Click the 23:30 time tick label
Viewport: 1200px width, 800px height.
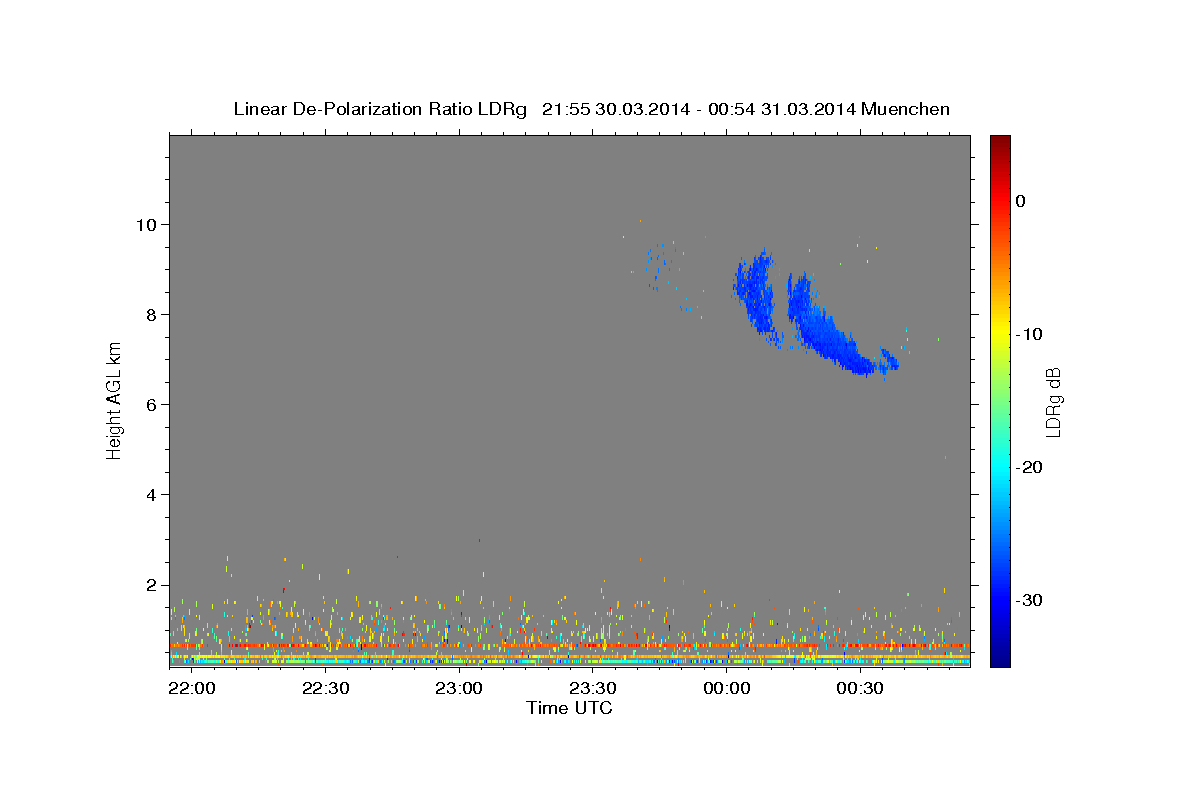click(x=592, y=689)
